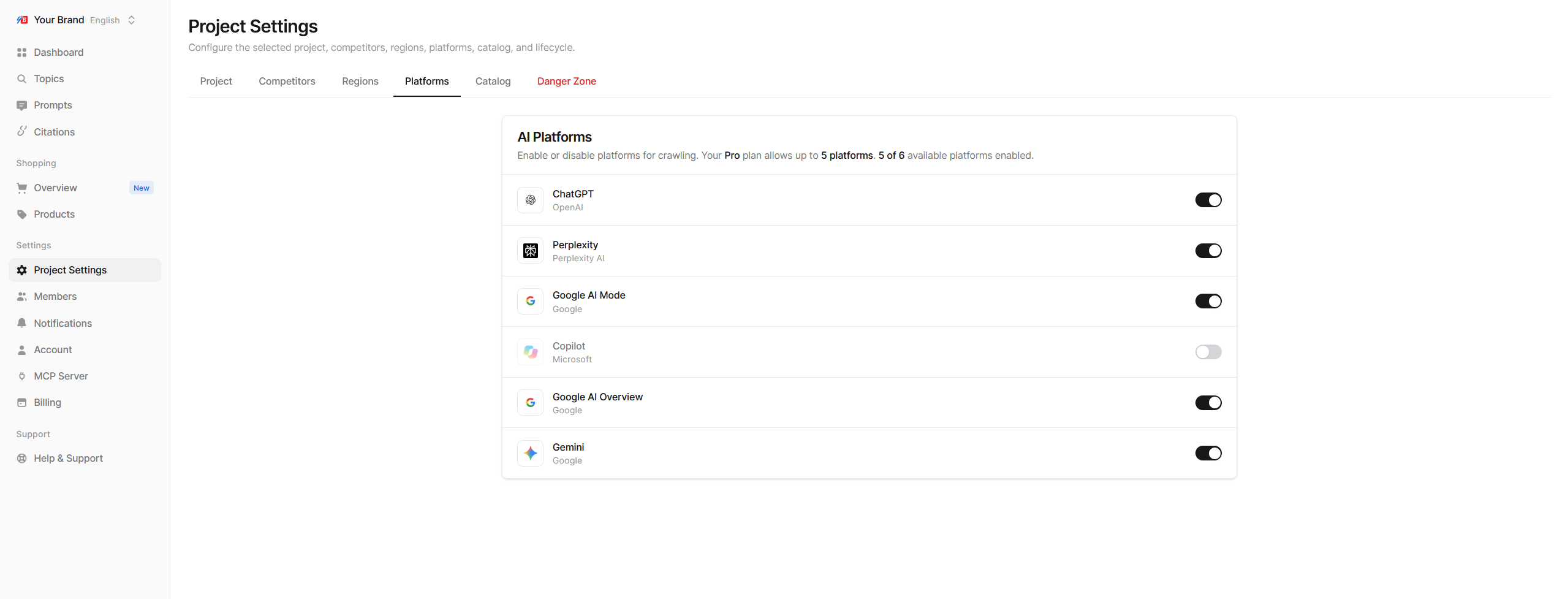
Task: Click the Citations link icon
Action: pyautogui.click(x=22, y=132)
